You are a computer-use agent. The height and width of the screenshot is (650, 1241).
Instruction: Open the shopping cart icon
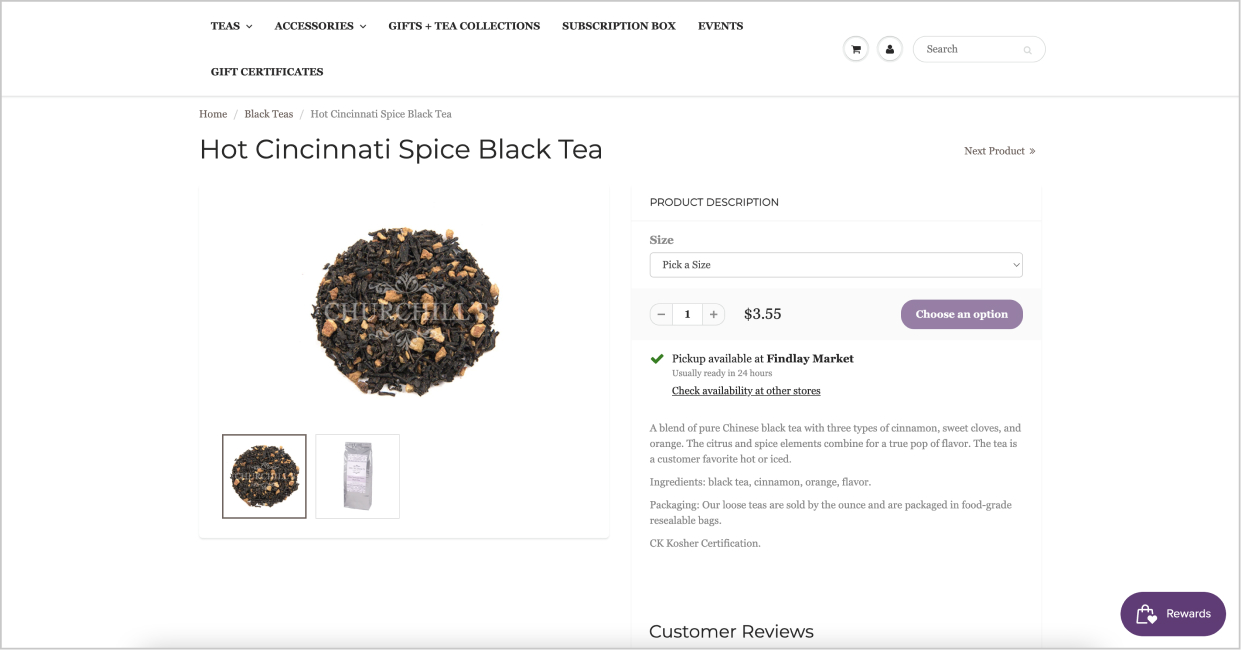856,49
